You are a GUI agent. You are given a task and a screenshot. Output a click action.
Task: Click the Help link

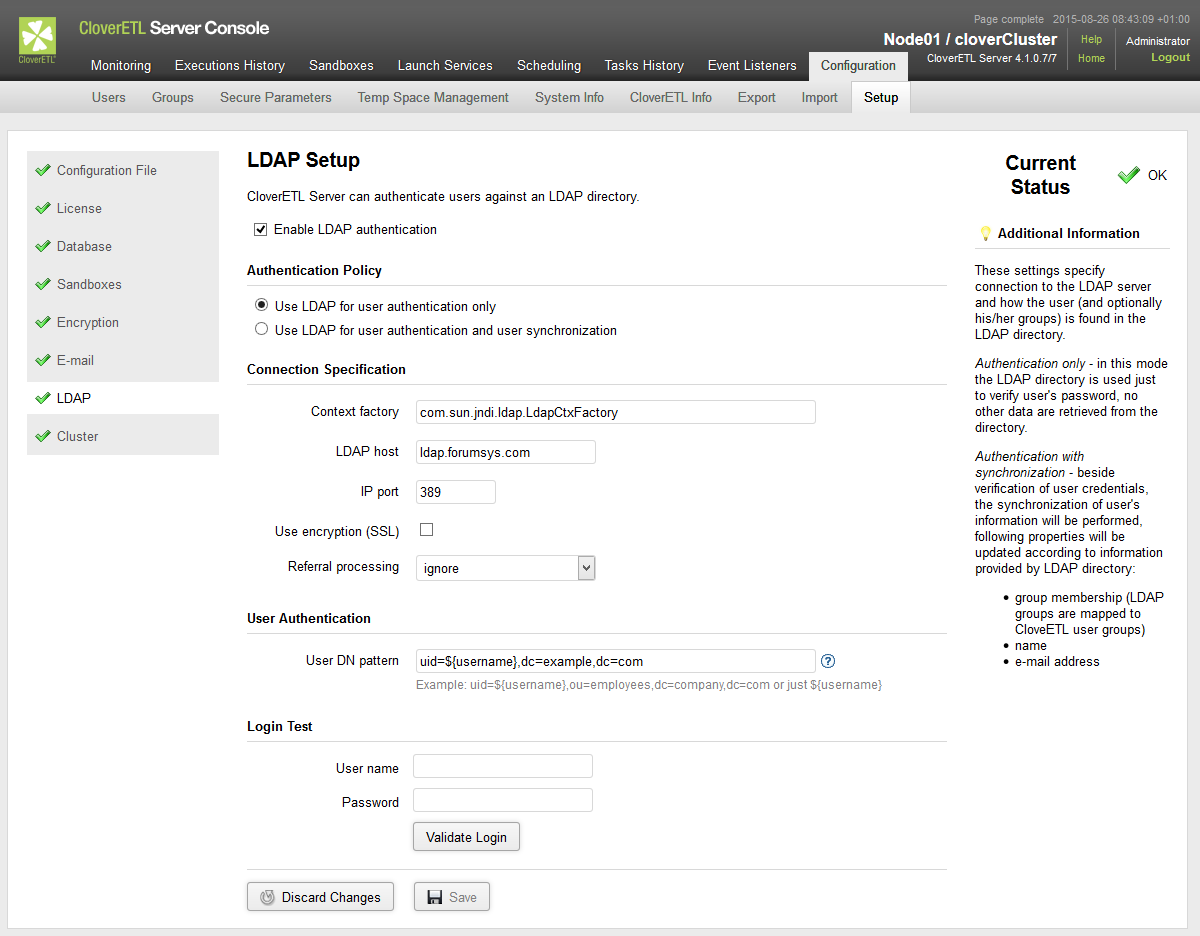coord(1091,39)
